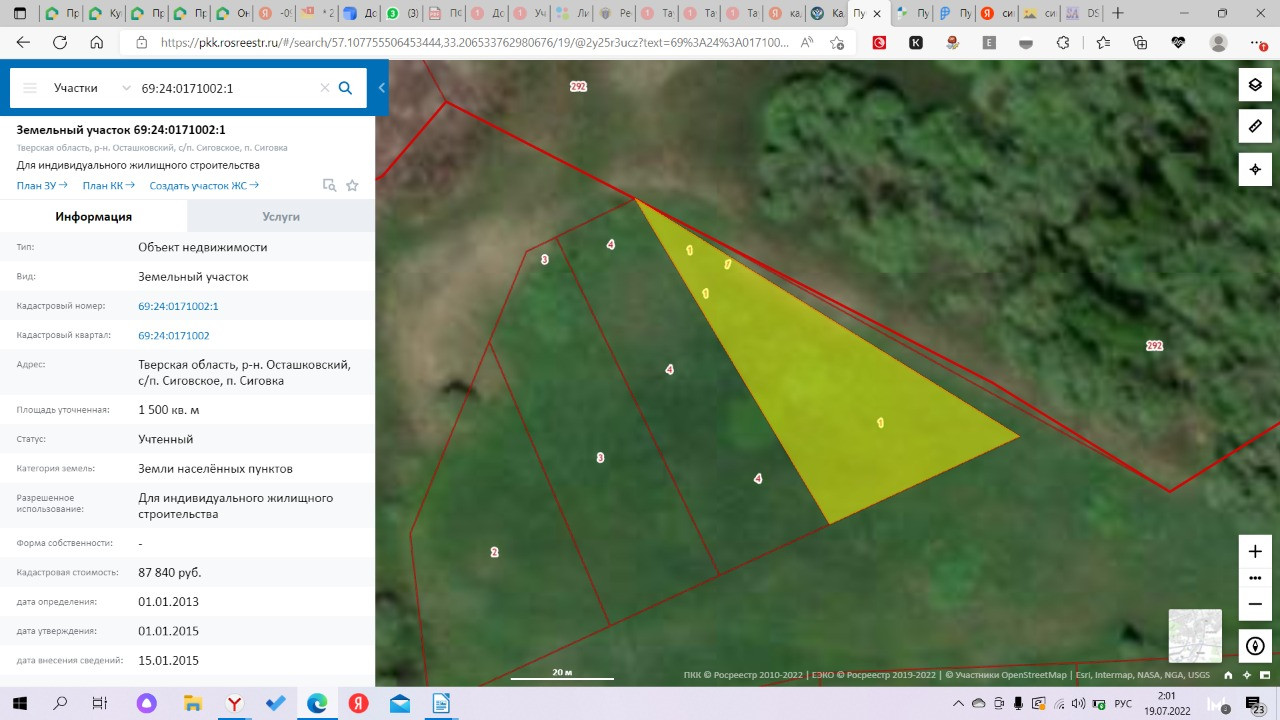Select the category value Земли населённых пунктов
The image size is (1280, 720).
click(216, 468)
